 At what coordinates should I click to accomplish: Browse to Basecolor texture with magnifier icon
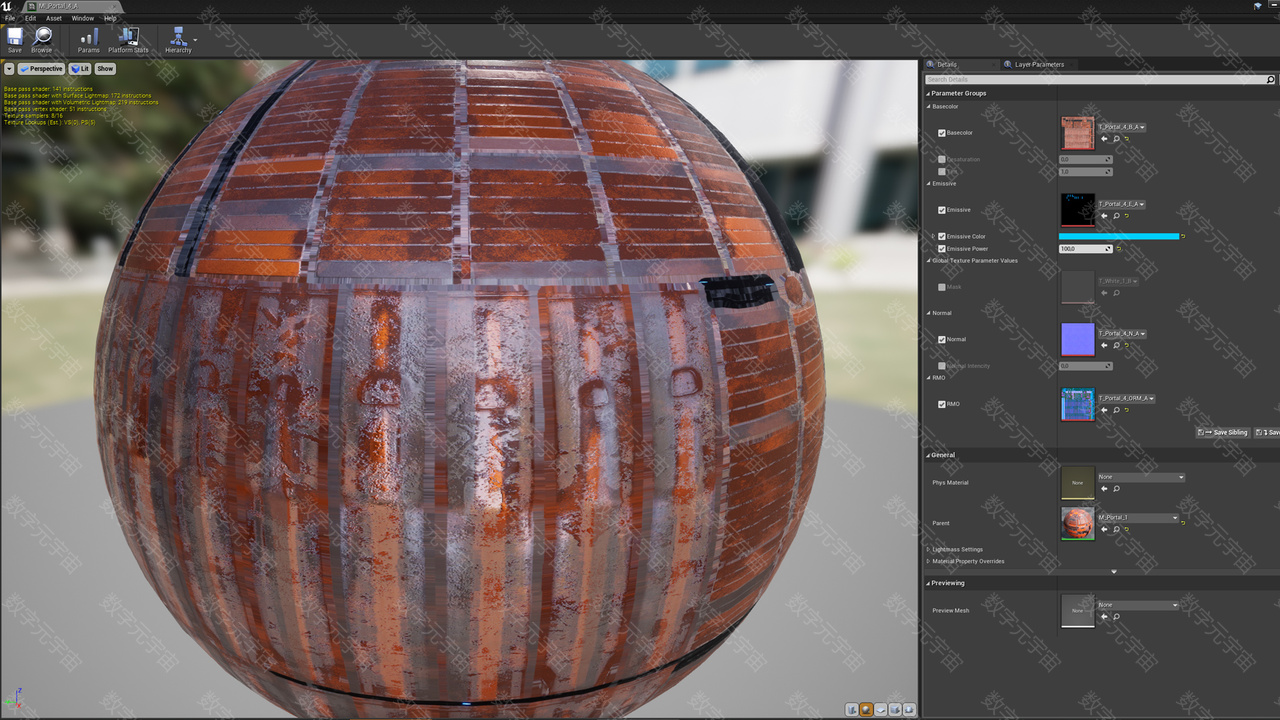coord(1116,139)
